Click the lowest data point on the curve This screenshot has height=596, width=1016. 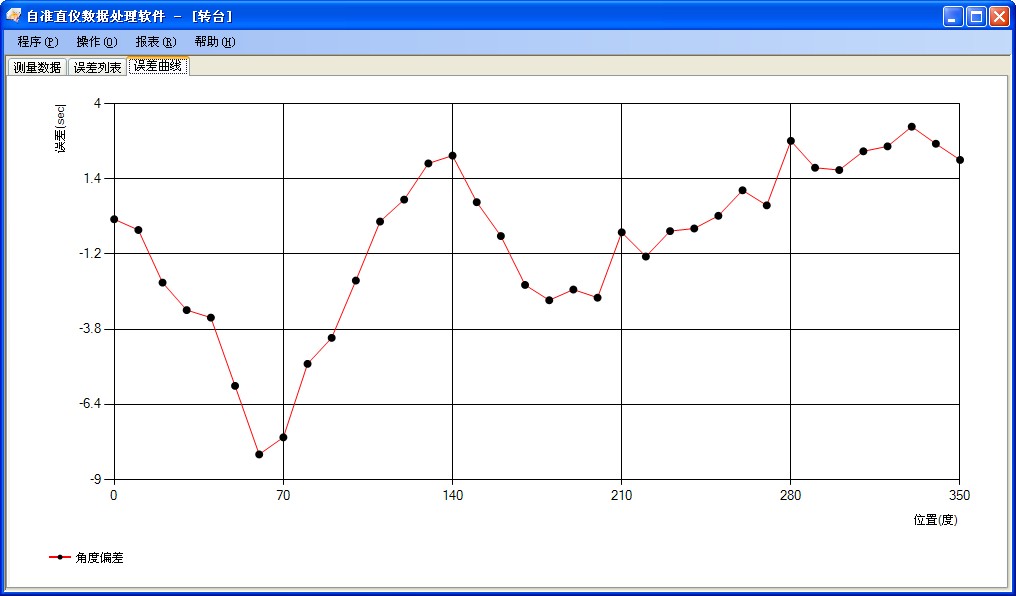coord(259,454)
